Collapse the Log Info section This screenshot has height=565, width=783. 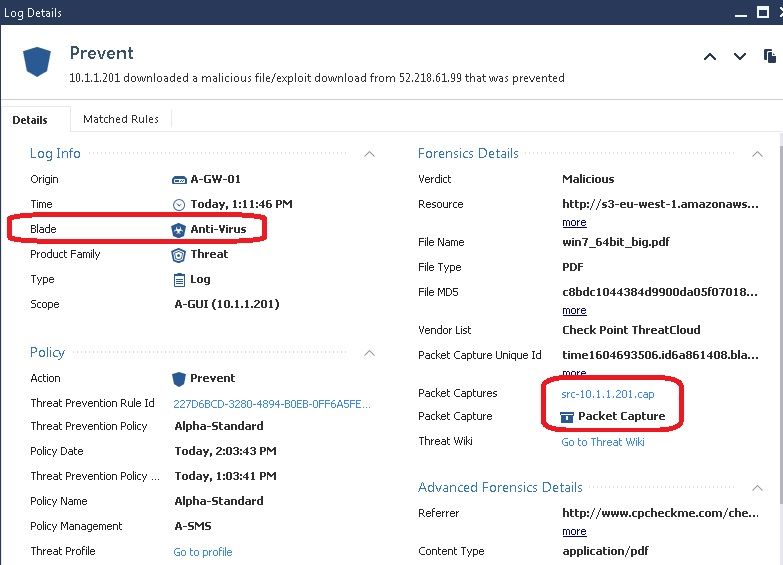[x=370, y=154]
